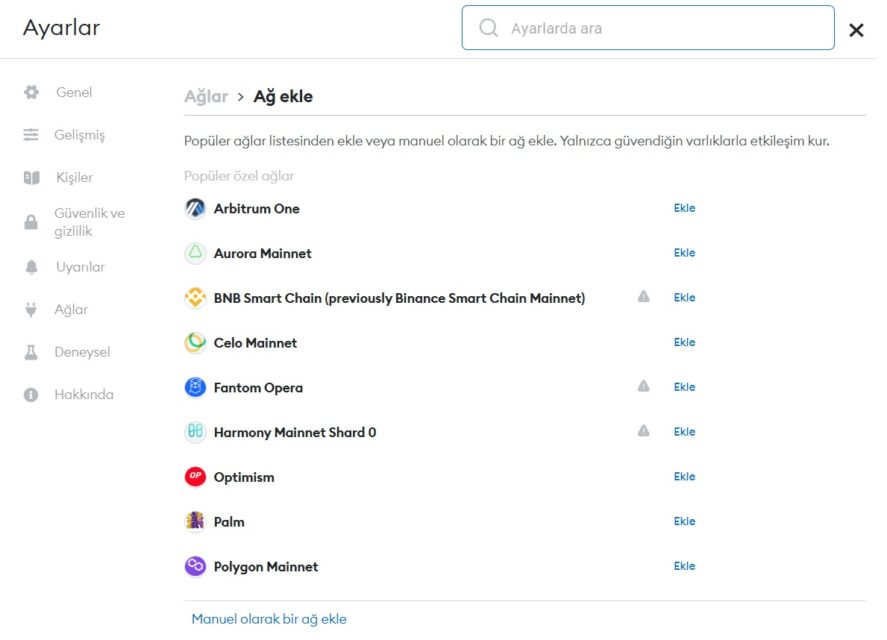Click the search magnifier icon
Image resolution: width=887 pixels, height=640 pixels.
point(488,28)
